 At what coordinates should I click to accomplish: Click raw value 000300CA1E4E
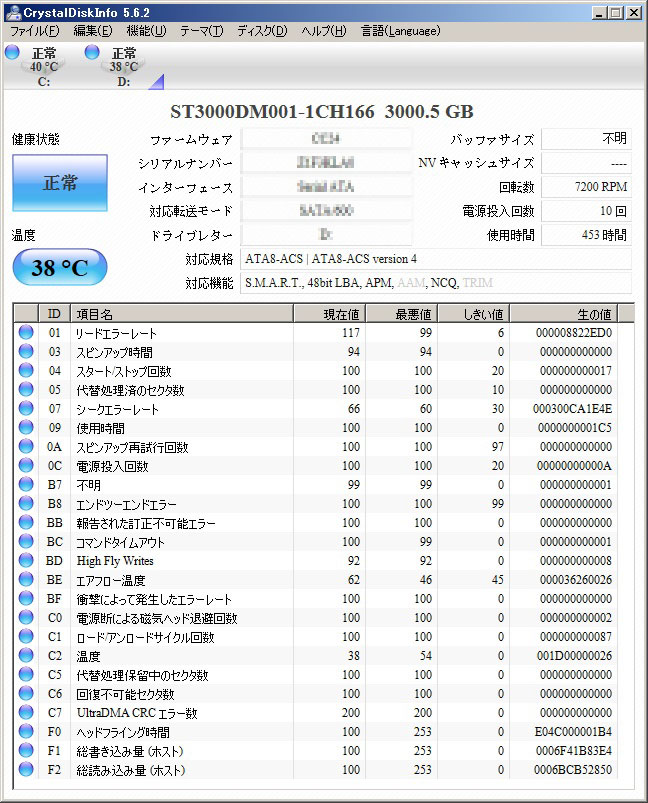572,409
